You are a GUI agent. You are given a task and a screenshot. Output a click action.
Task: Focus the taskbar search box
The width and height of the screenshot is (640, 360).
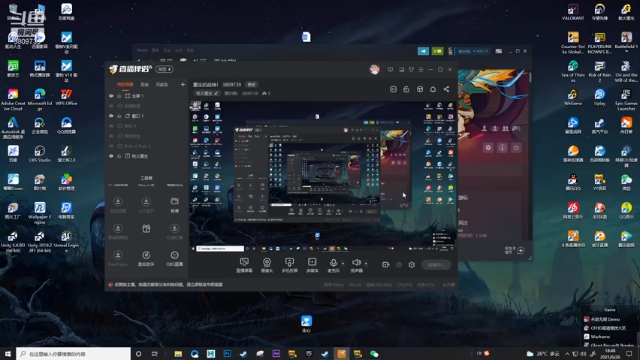[x=73, y=353]
